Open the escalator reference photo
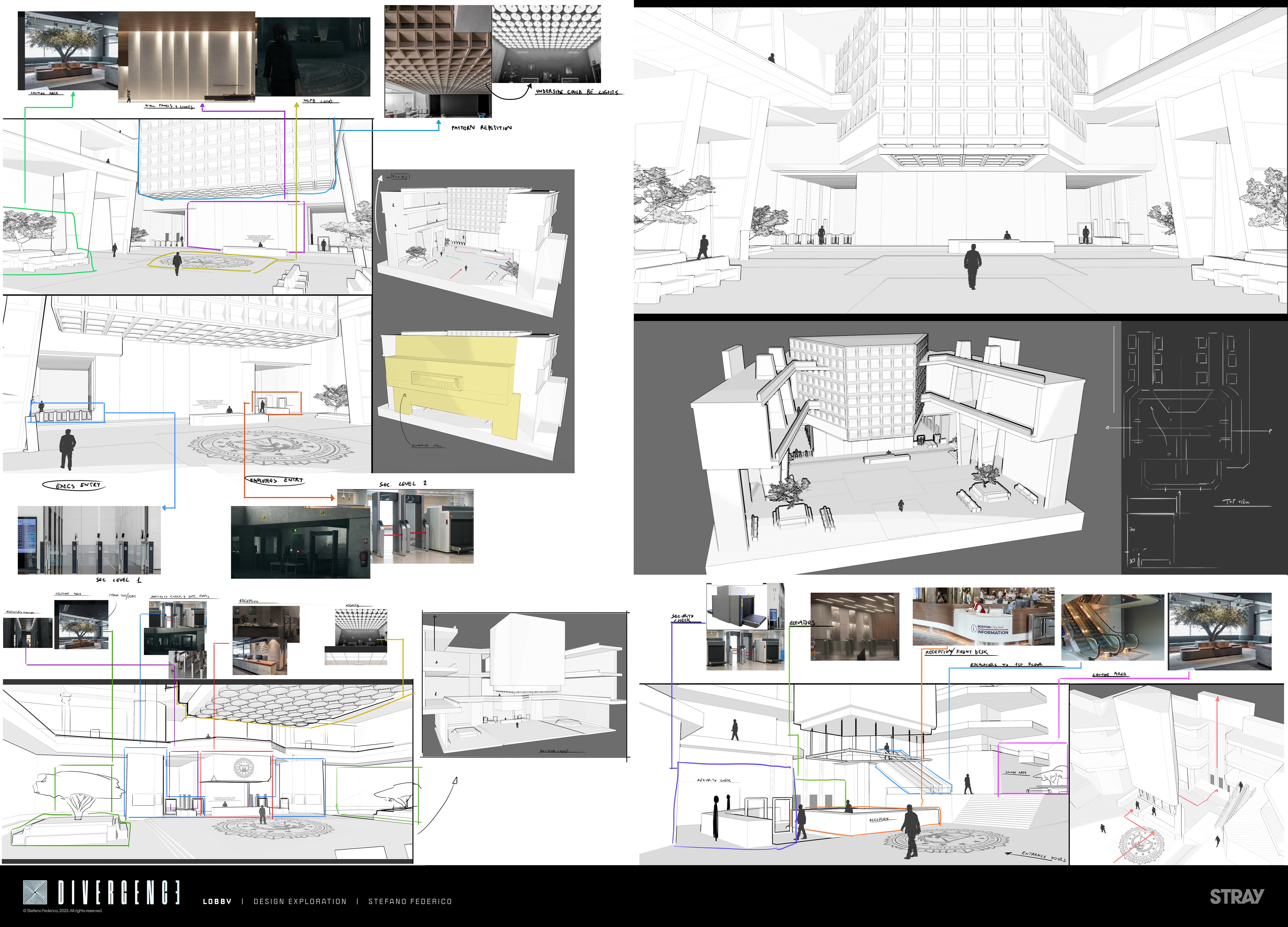 tap(1113, 627)
